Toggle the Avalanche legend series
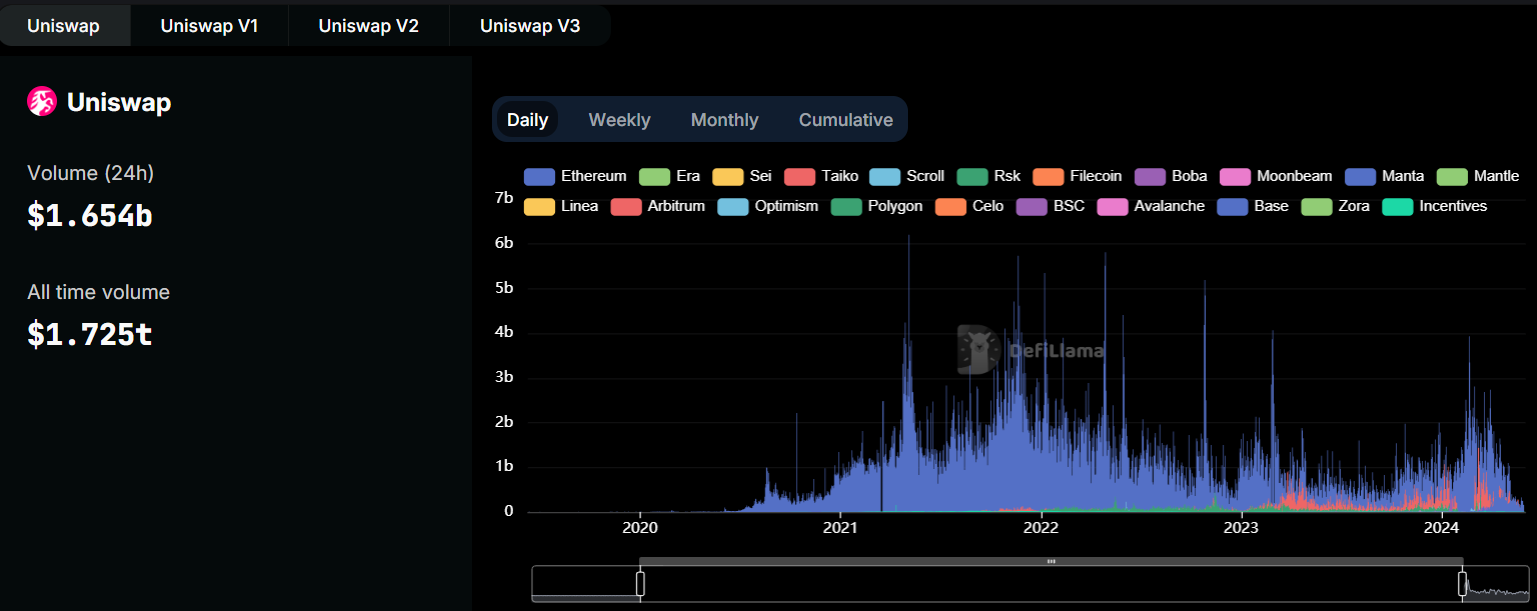This screenshot has height=611, width=1537. (x=1150, y=206)
